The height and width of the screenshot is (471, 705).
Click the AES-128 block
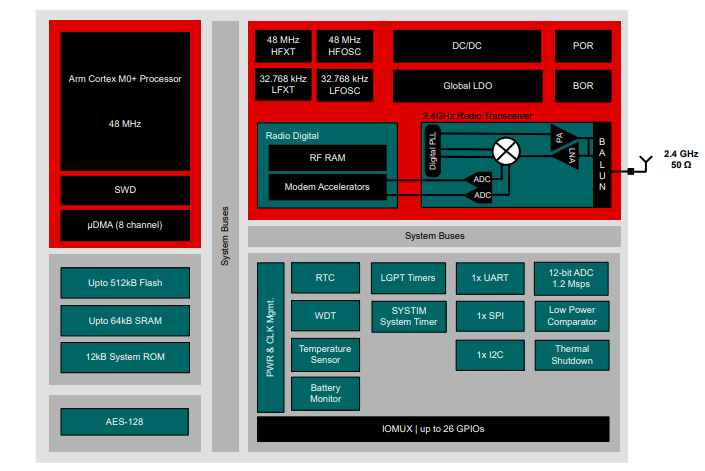coord(125,422)
